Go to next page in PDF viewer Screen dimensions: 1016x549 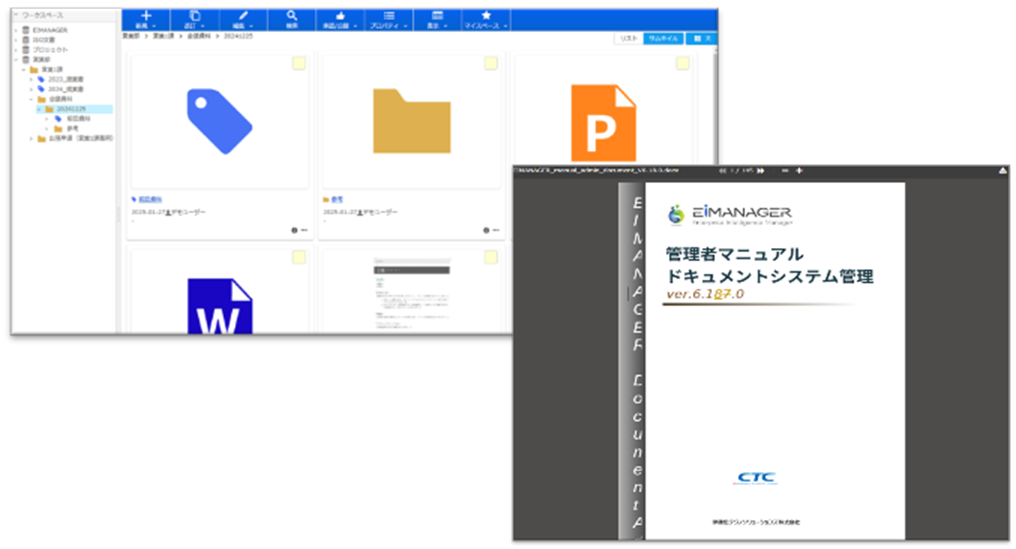tap(761, 170)
